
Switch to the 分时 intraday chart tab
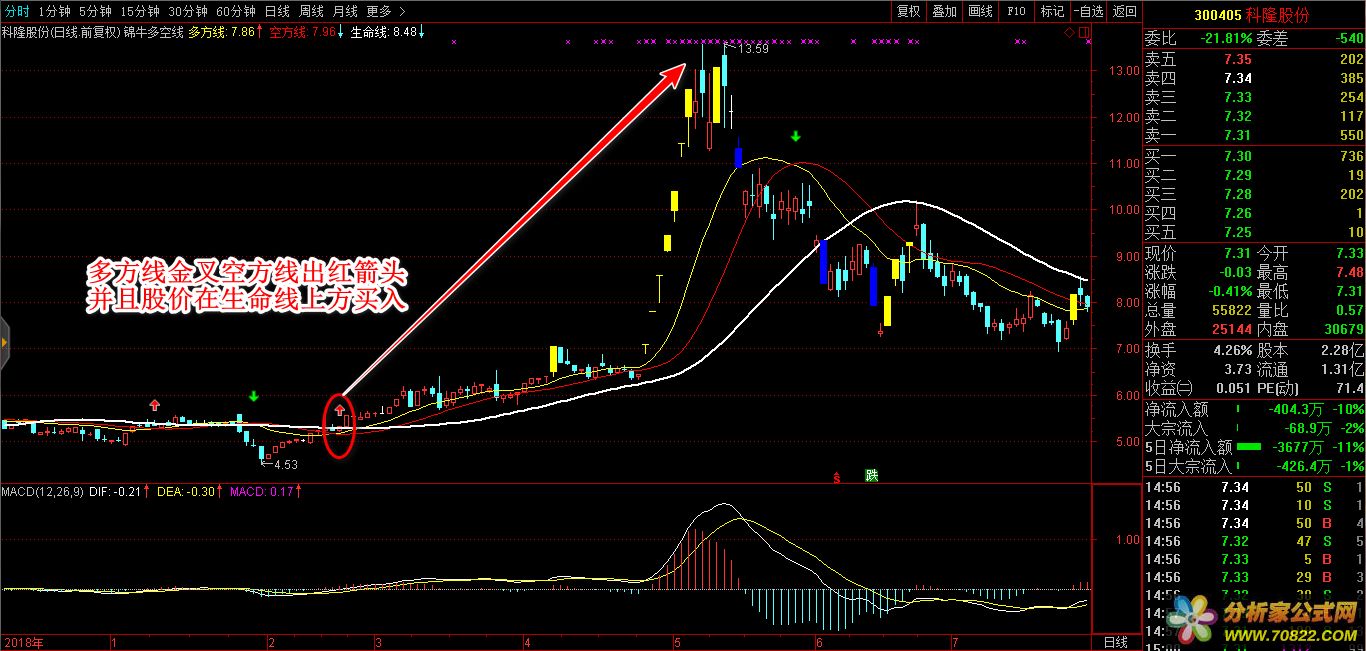point(17,11)
